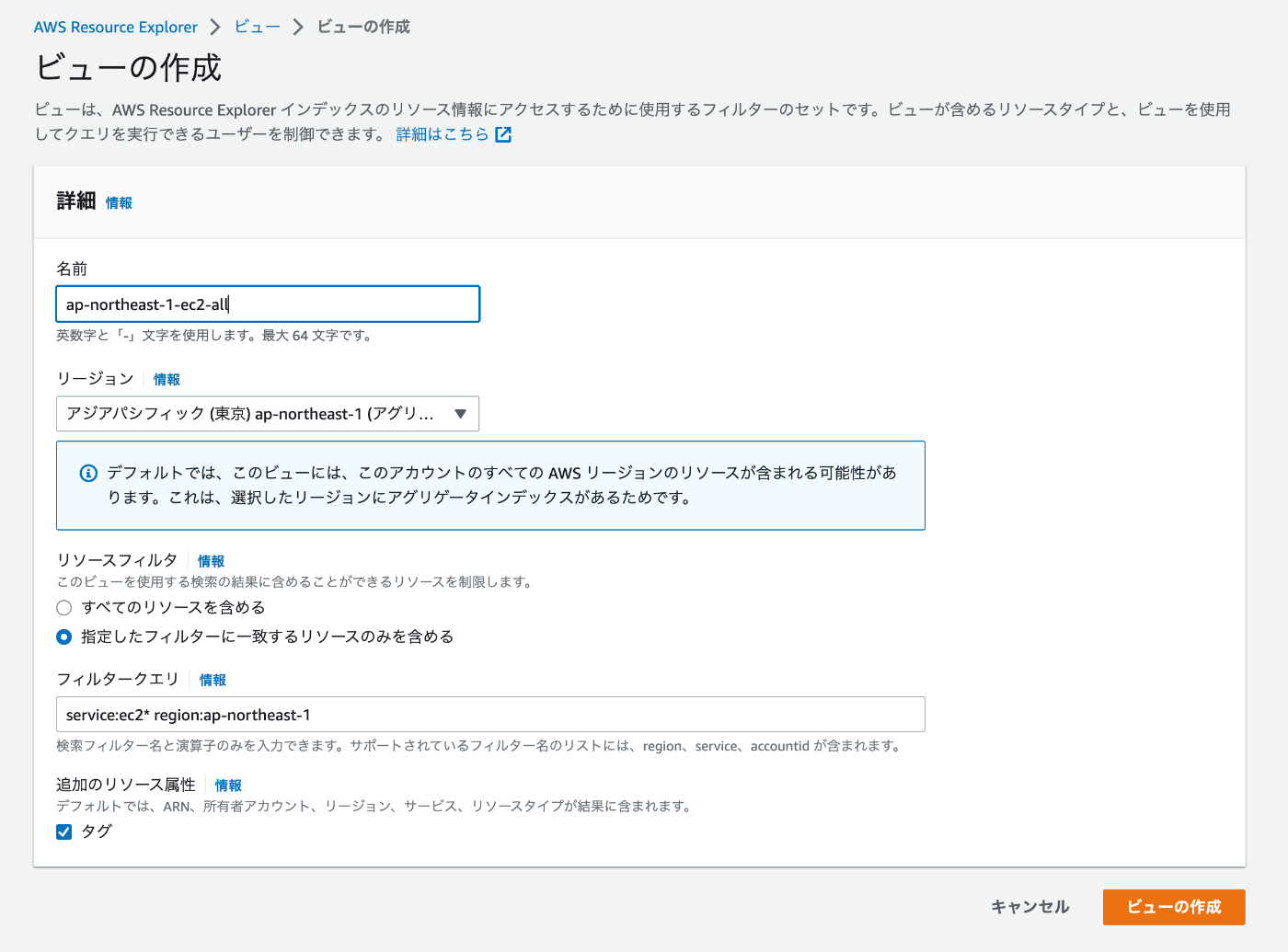Image resolution: width=1288 pixels, height=952 pixels.
Task: Click the ビューの作成 breadcrumb text
Action: click(363, 27)
